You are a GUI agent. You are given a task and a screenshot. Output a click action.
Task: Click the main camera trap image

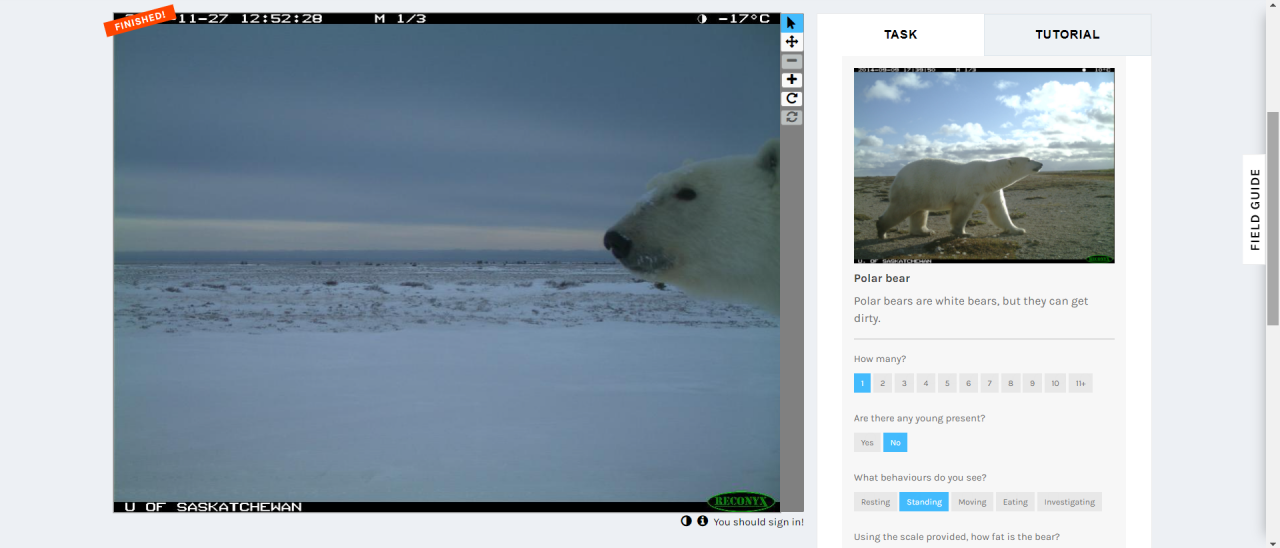(x=446, y=263)
